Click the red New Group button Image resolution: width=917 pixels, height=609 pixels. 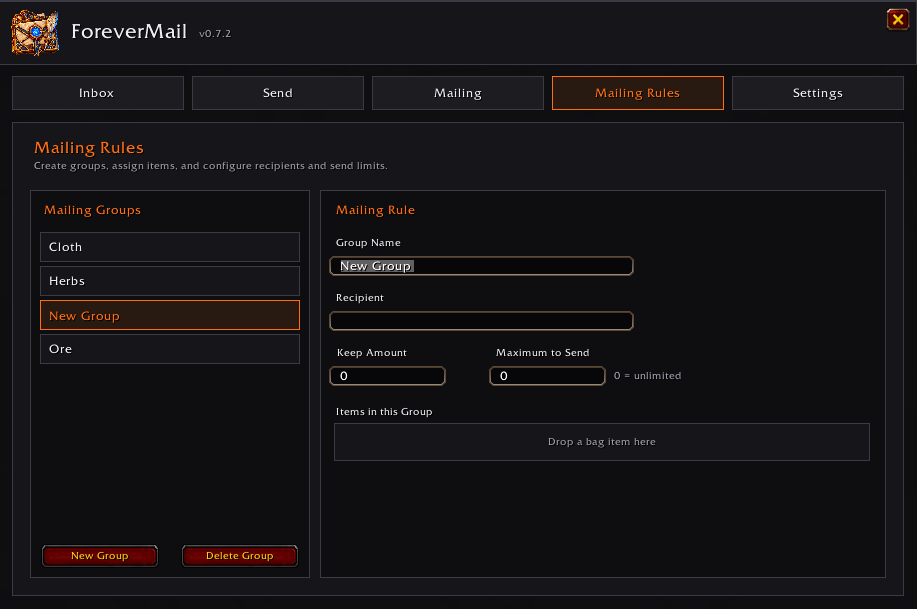point(100,556)
